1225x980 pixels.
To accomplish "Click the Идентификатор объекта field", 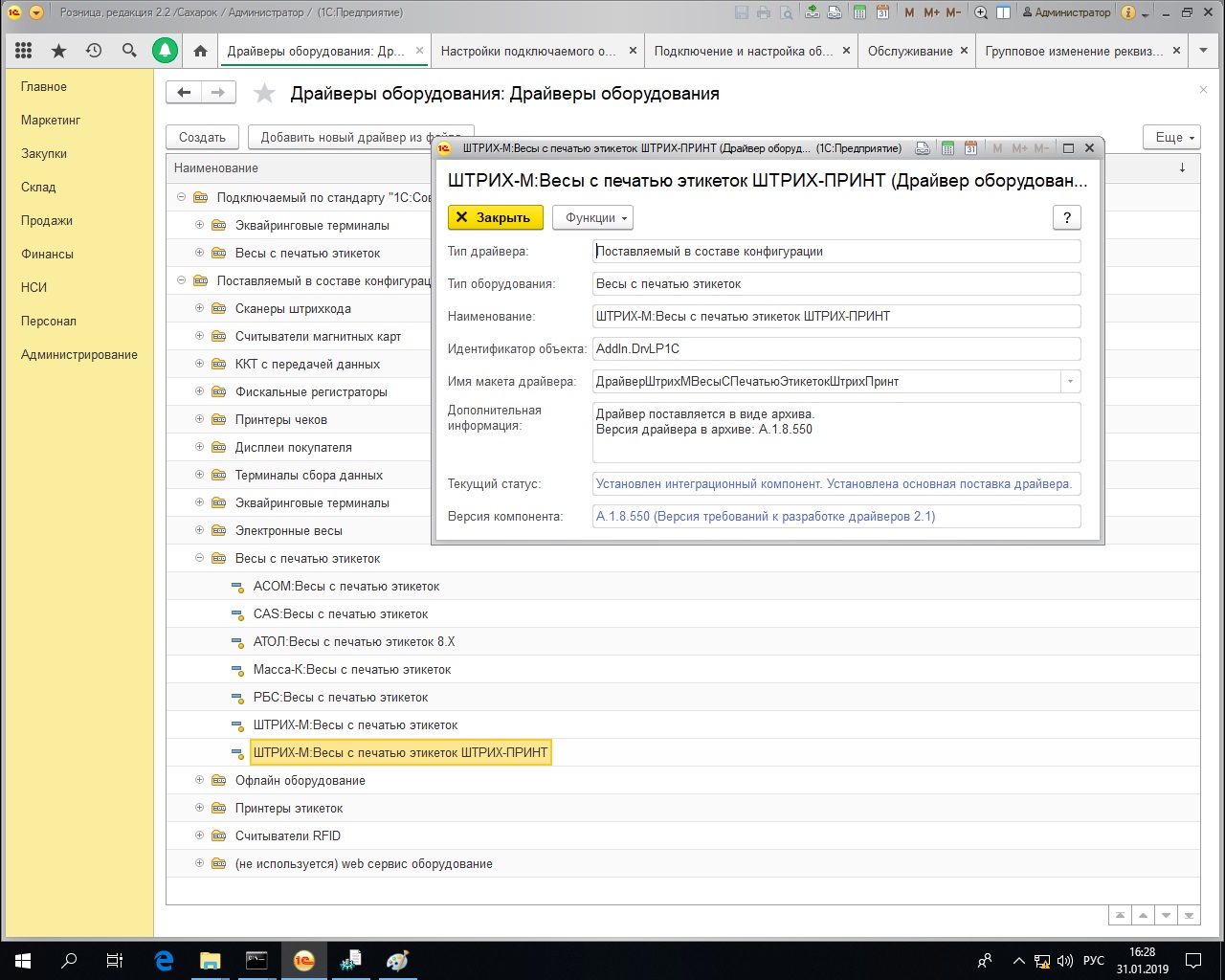I will click(836, 348).
